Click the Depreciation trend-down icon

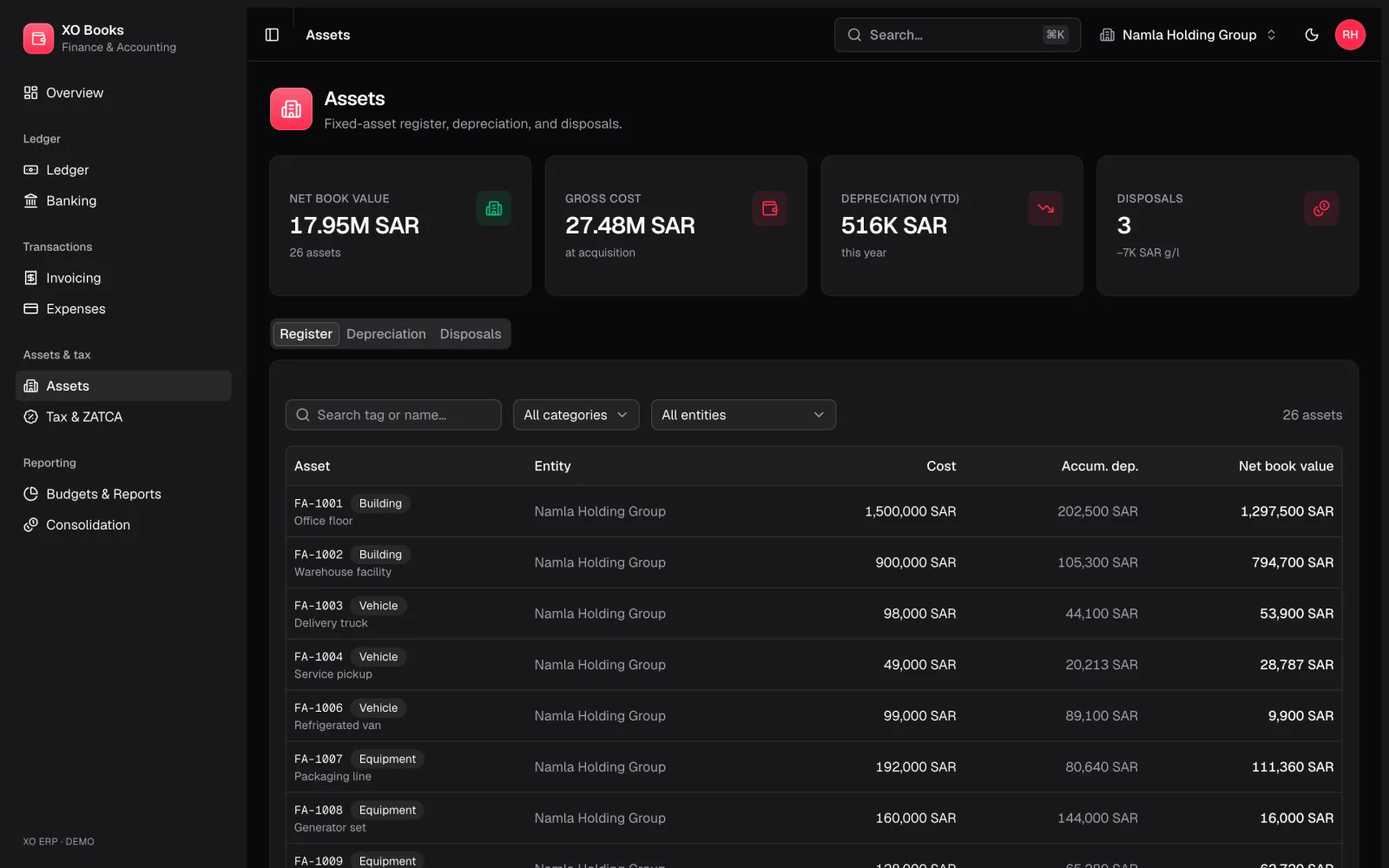coord(1045,208)
